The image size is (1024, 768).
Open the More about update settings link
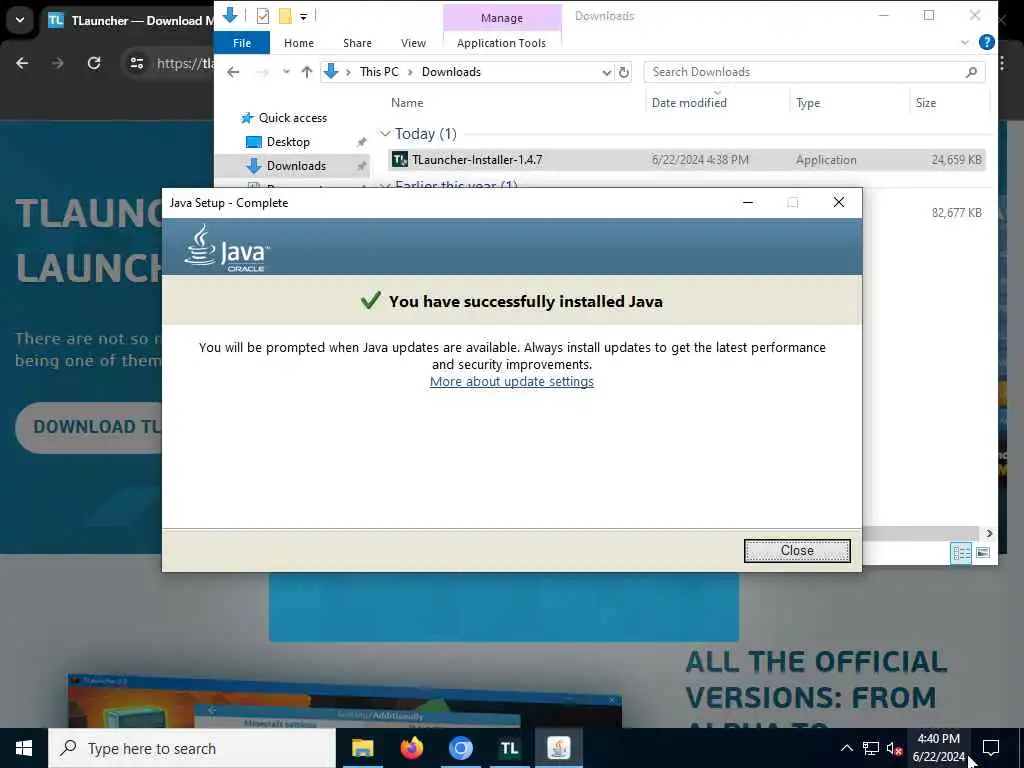511,381
